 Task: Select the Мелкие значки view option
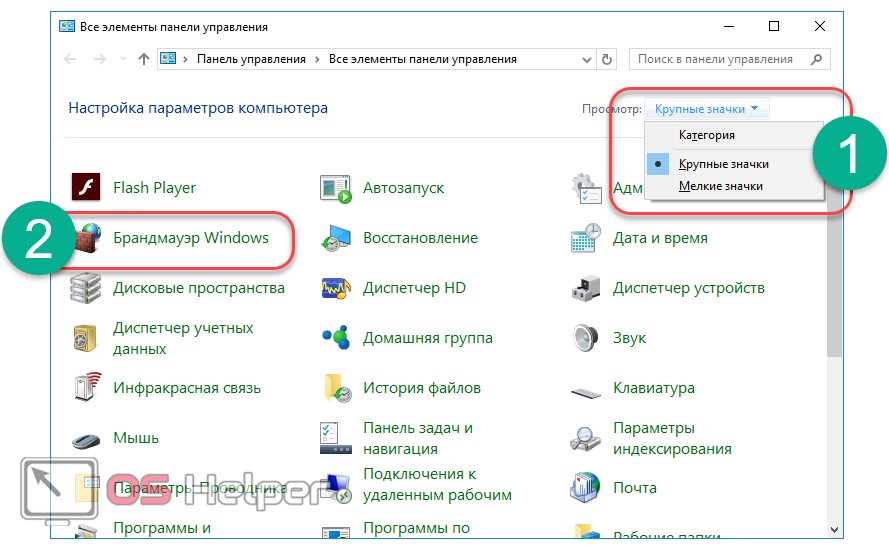click(x=720, y=186)
